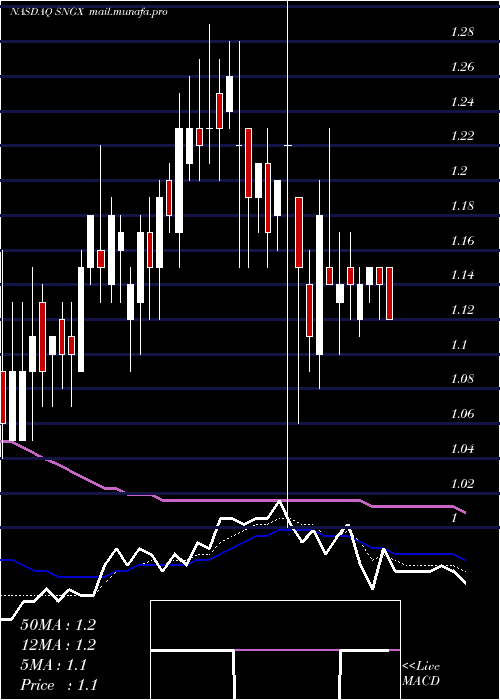Click the 12MA : 1.2 legend text
The height and width of the screenshot is (700, 500).
58,645
